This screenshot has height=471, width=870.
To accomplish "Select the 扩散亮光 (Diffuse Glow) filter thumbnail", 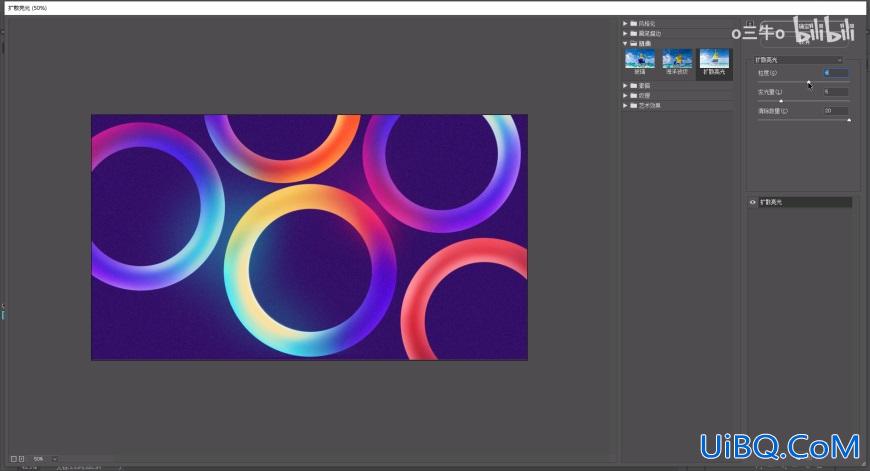I will (x=714, y=61).
